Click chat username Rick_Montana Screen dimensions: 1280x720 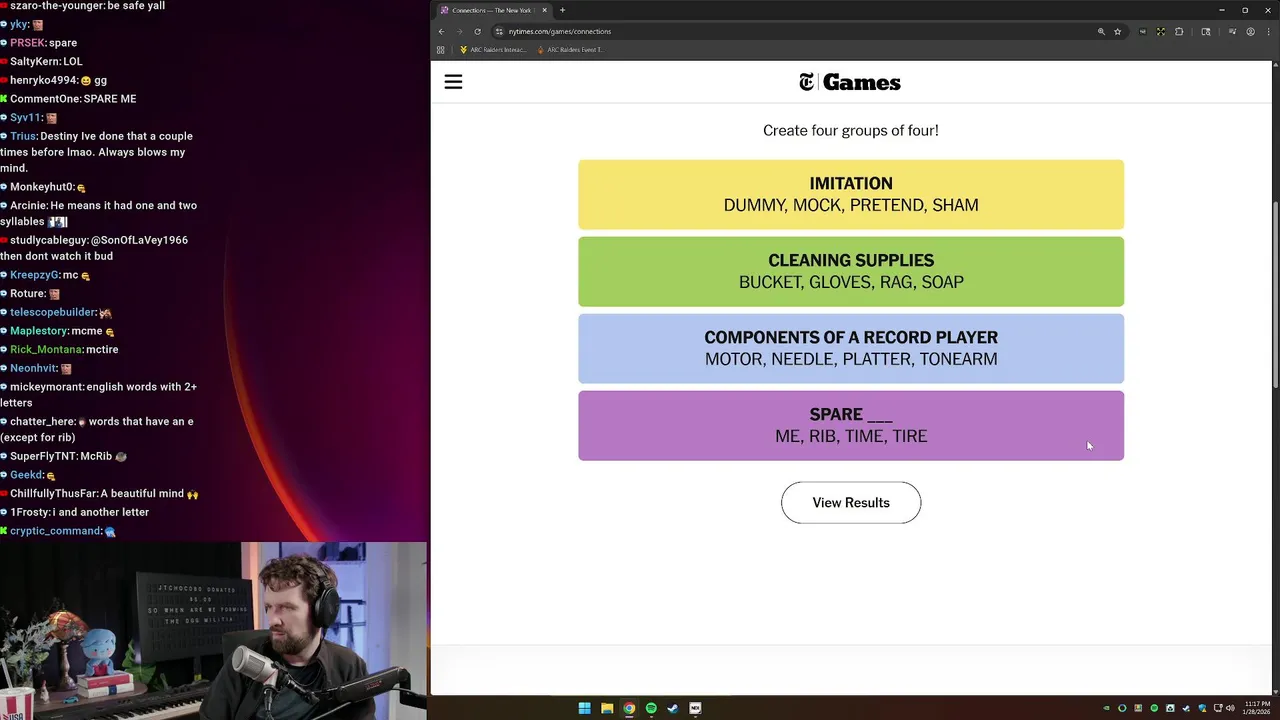coord(46,350)
